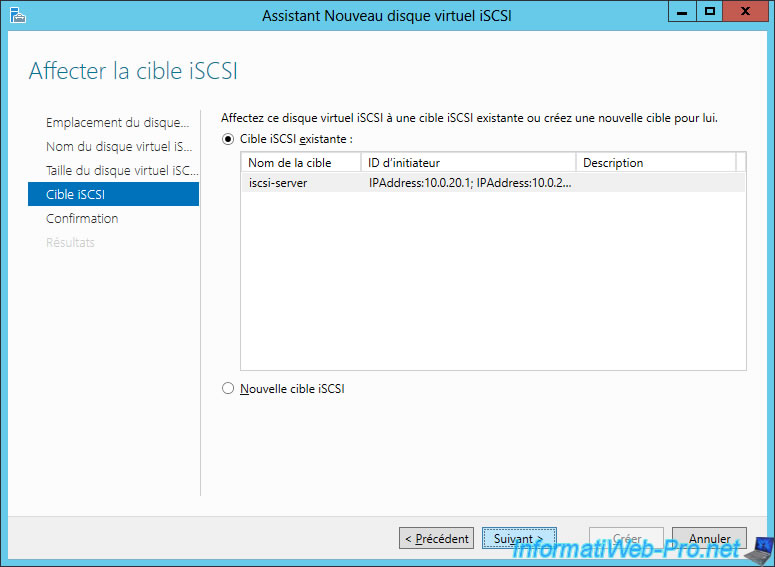Image resolution: width=775 pixels, height=567 pixels.
Task: Sort by the Nom de la cible column header
Action: tap(301, 163)
